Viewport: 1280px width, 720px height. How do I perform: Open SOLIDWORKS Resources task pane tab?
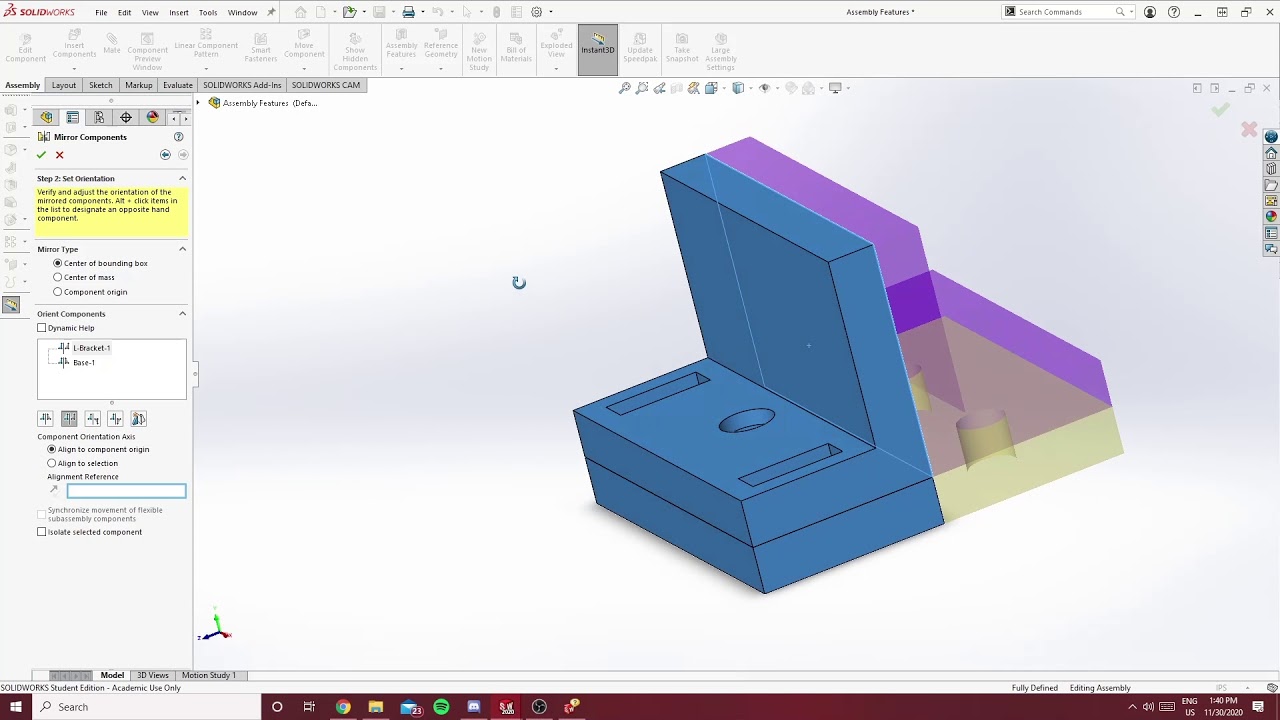point(1271,153)
